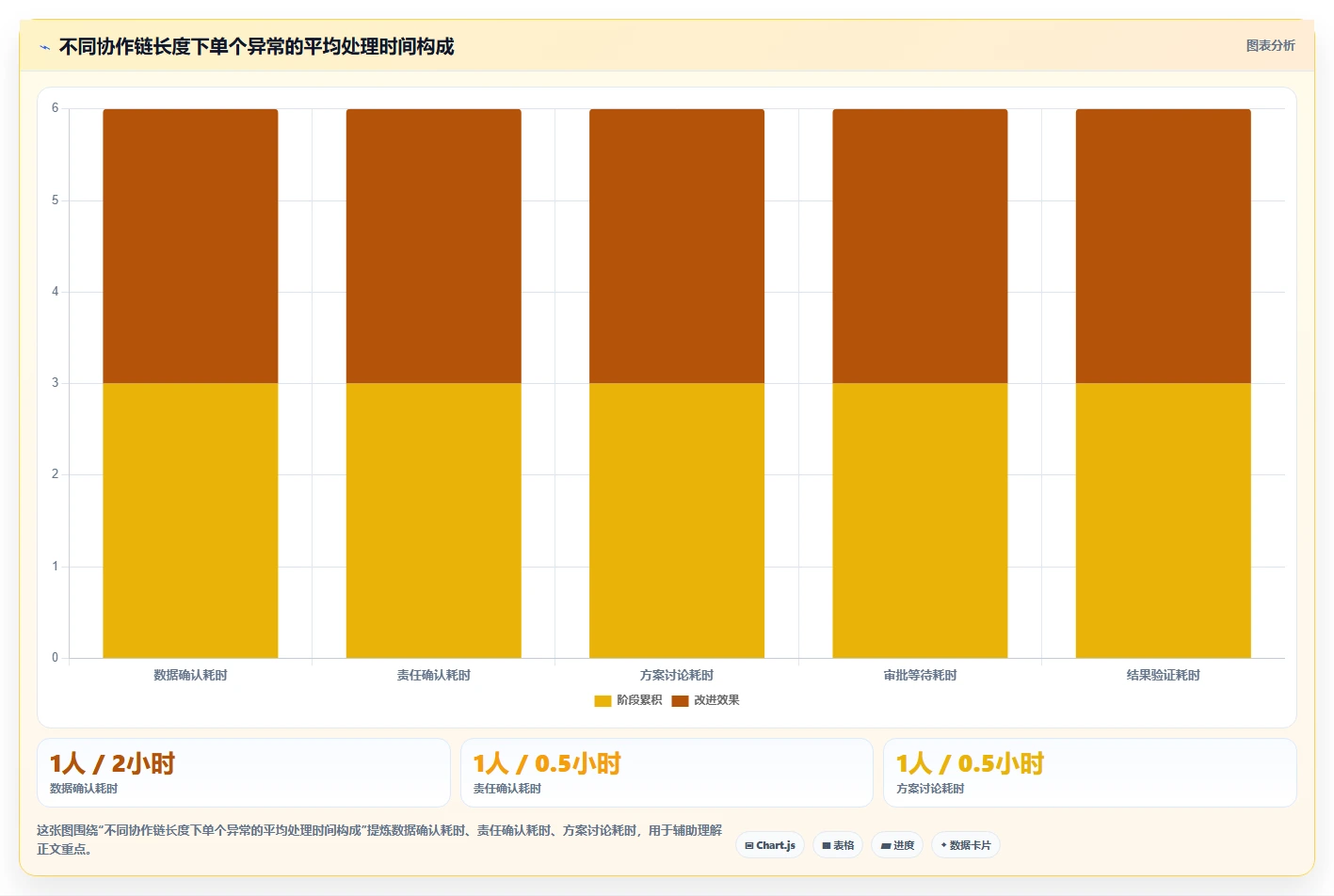Select the 表格 tag chip
Viewport: 1334px width, 896px height.
point(838,845)
